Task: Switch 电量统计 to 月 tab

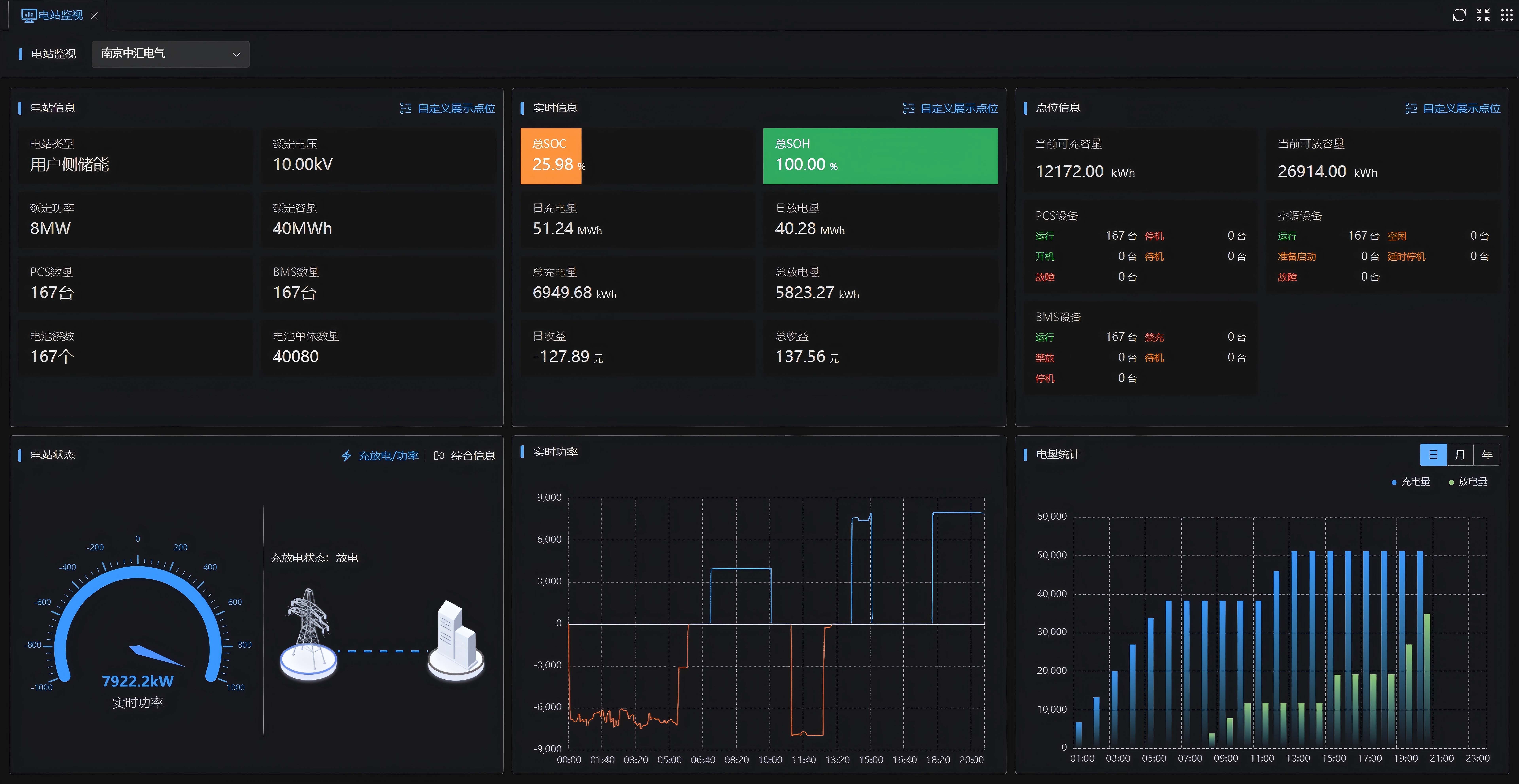Action: pos(1460,455)
